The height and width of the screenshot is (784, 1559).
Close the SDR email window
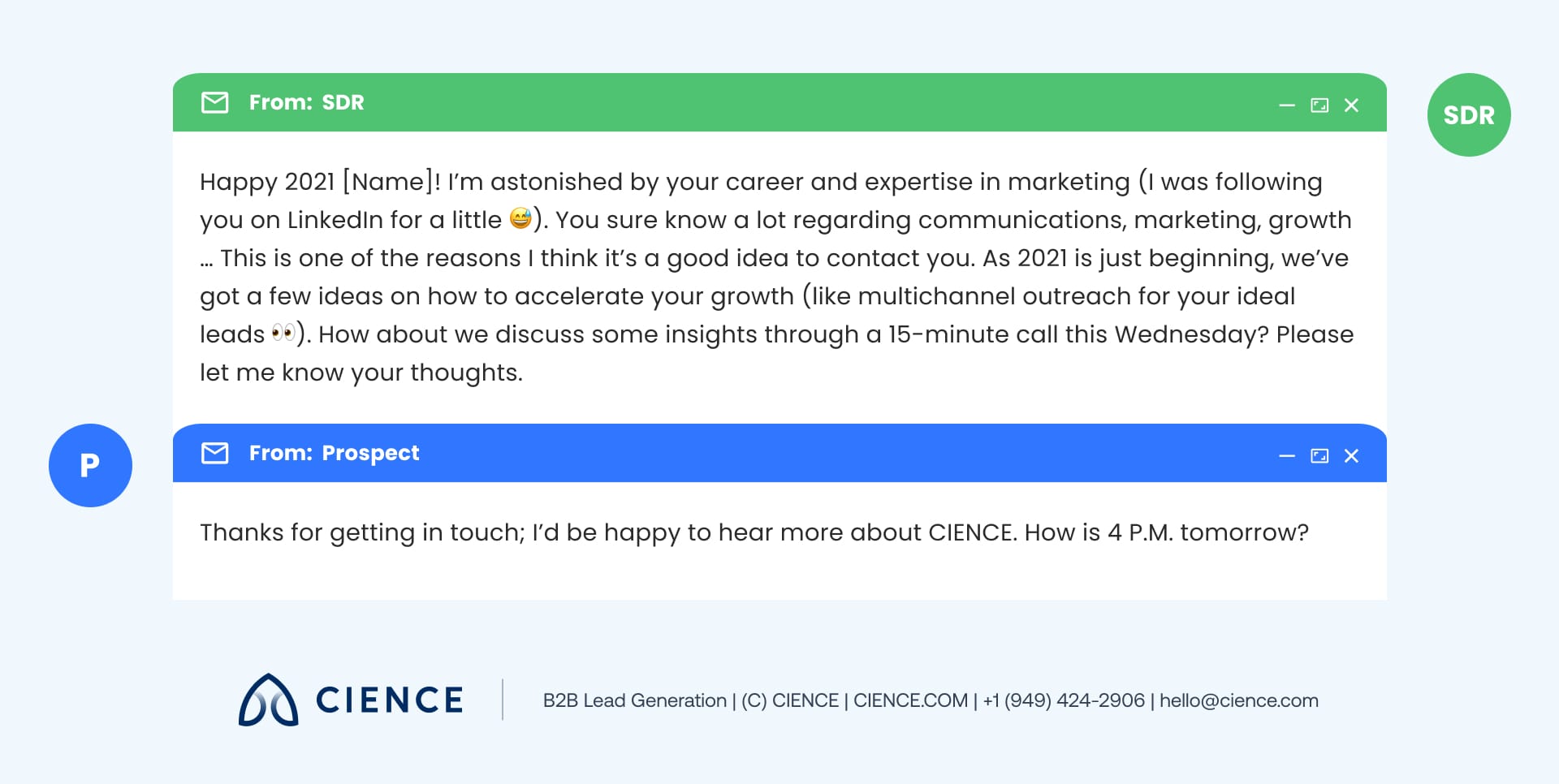click(1351, 106)
